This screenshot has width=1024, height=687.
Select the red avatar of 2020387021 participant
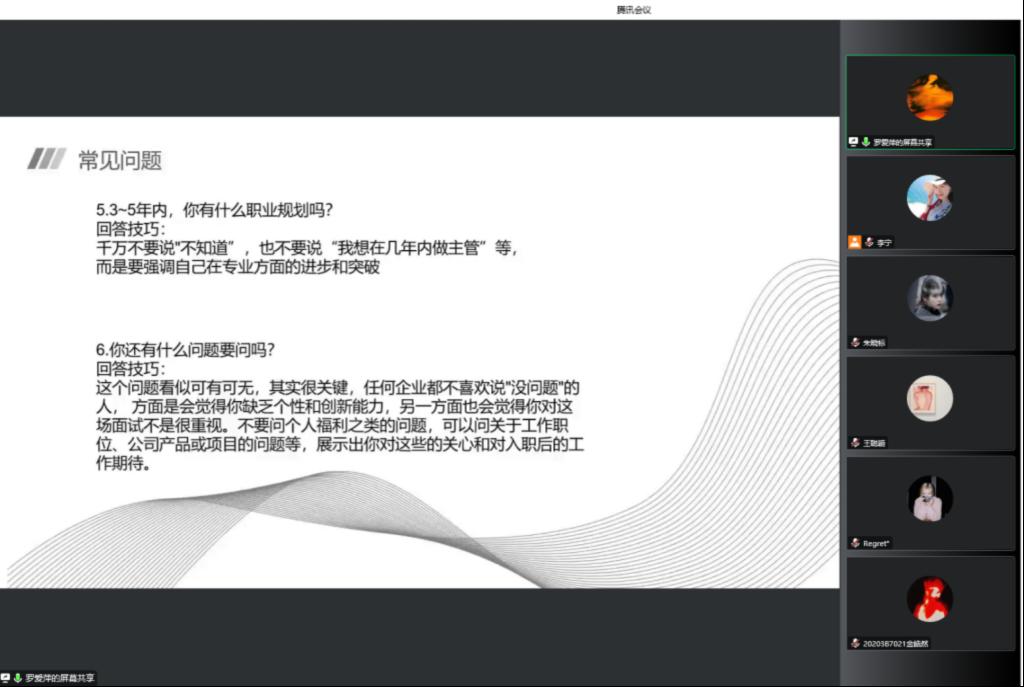pyautogui.click(x=929, y=598)
